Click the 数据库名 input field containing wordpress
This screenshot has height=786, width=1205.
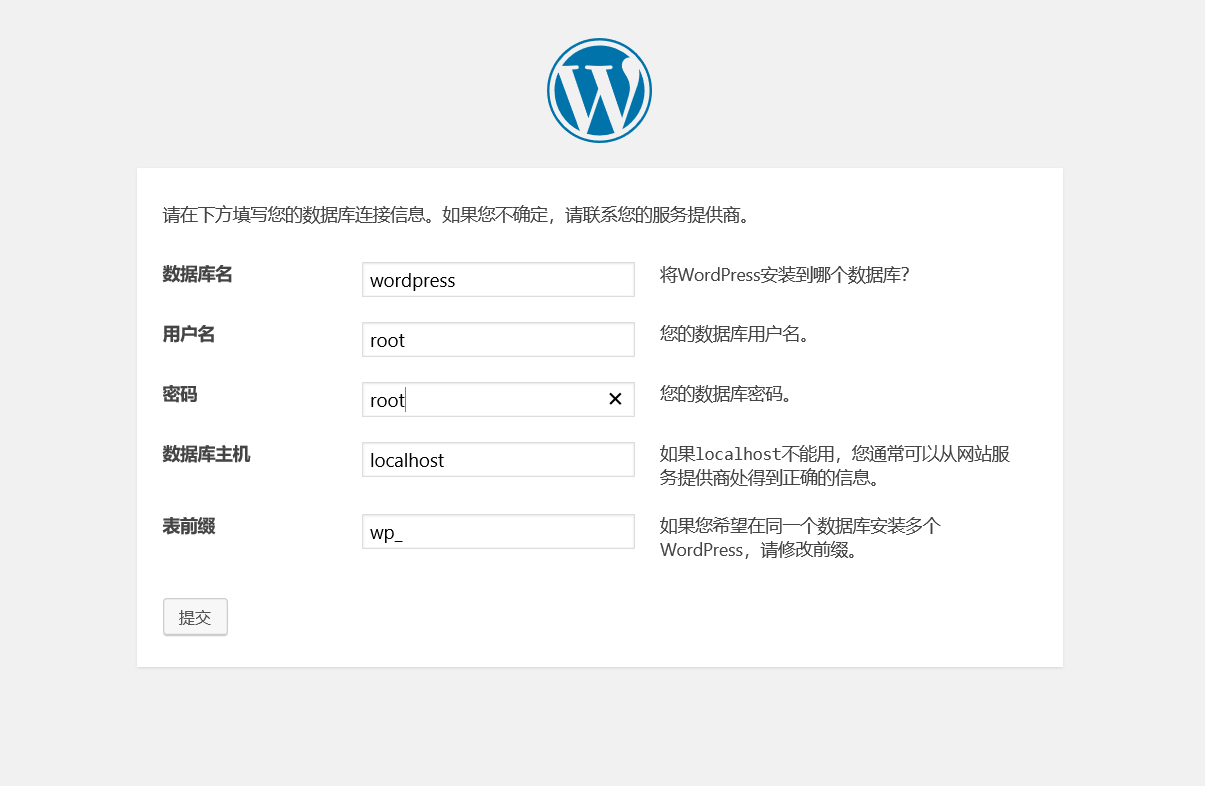(x=498, y=280)
